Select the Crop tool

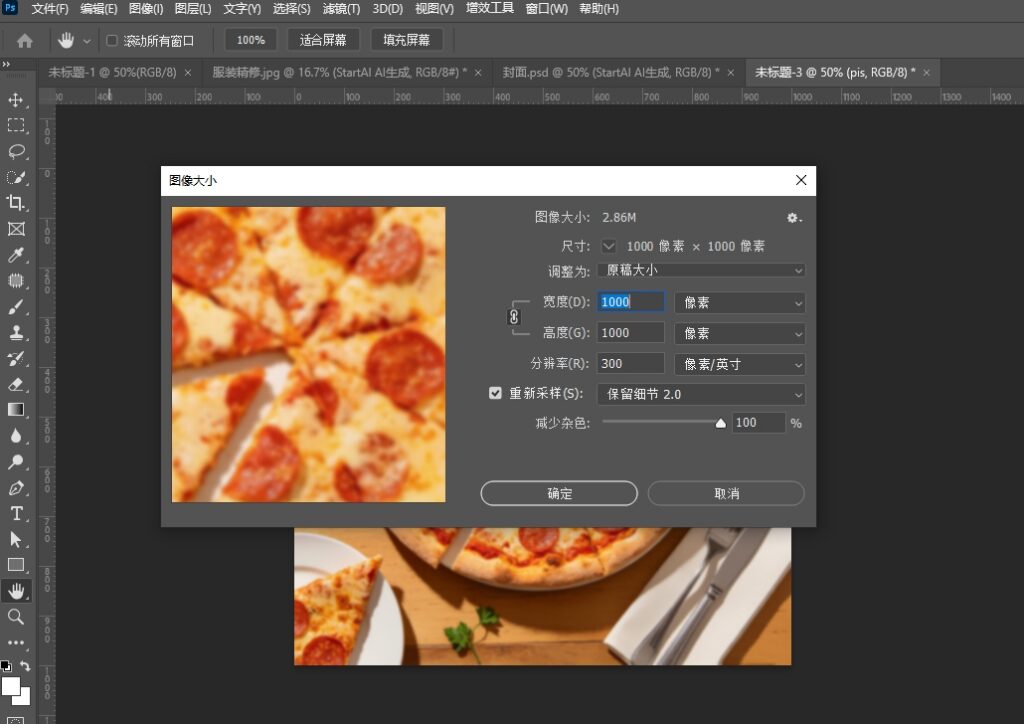coord(16,203)
